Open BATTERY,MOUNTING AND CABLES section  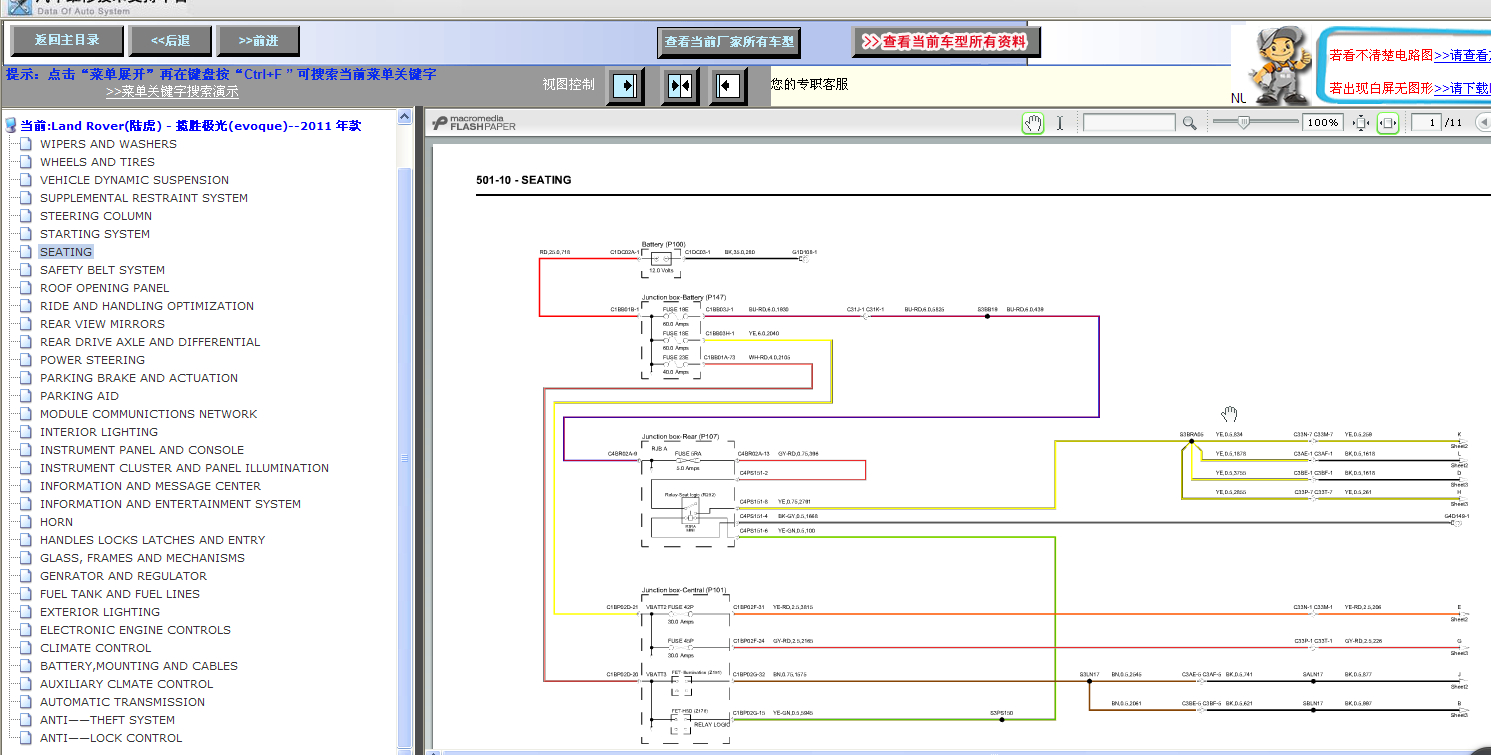point(139,666)
